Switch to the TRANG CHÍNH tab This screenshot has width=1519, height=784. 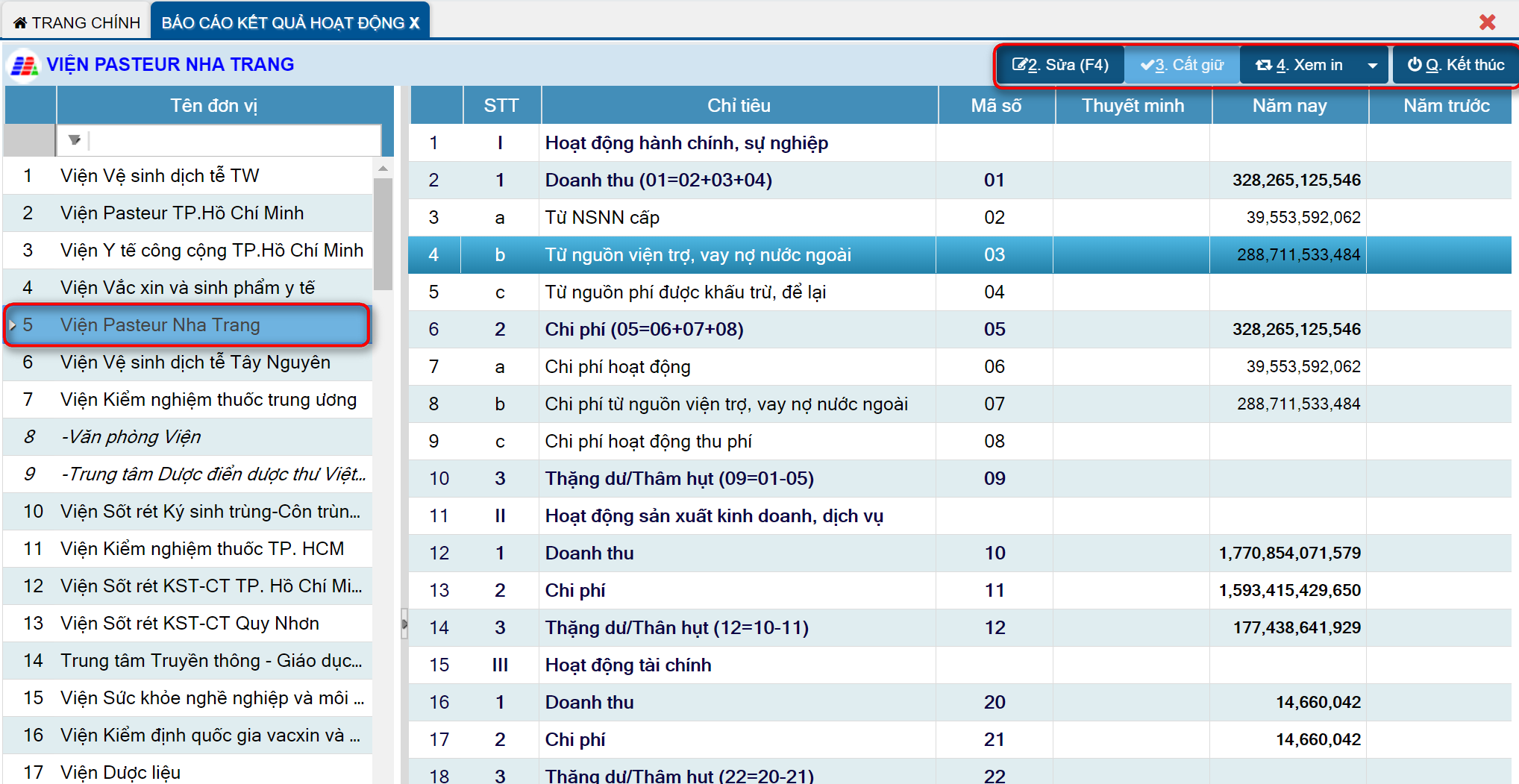click(77, 23)
